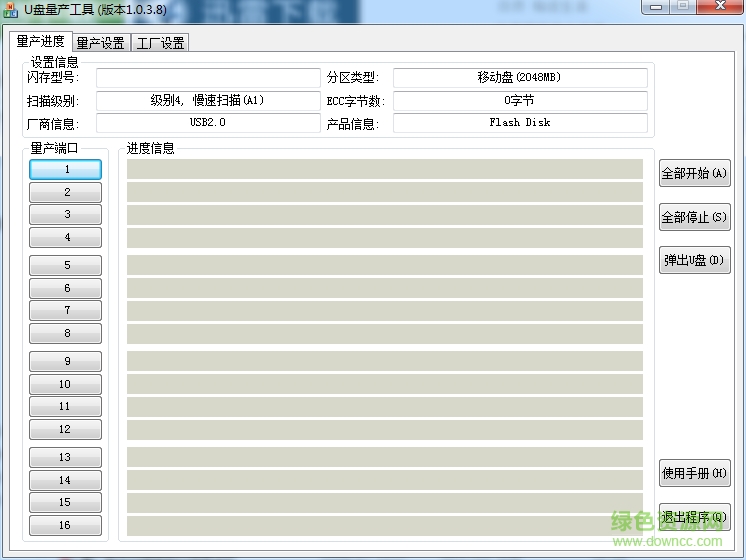Click the U盘量产工具 title bar app icon

[10, 10]
